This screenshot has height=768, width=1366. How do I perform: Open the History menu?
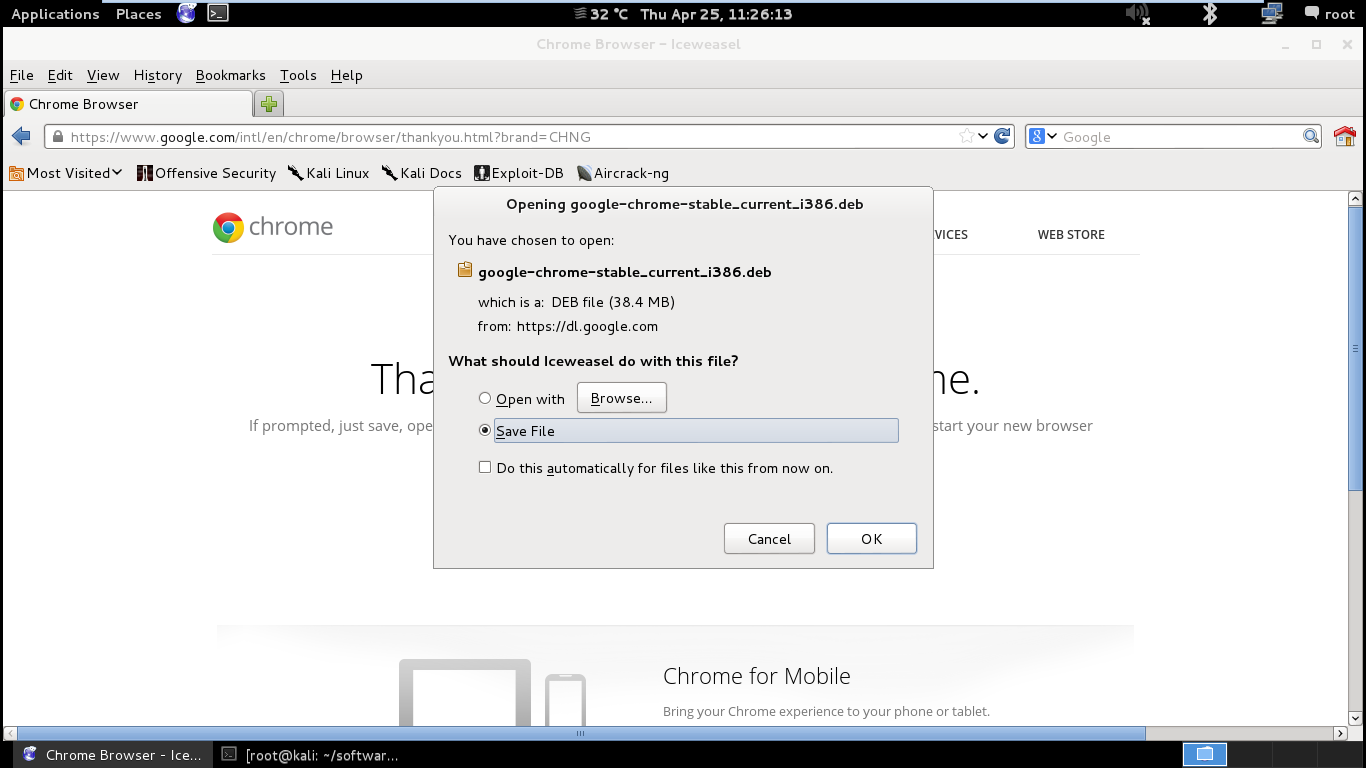coord(158,75)
